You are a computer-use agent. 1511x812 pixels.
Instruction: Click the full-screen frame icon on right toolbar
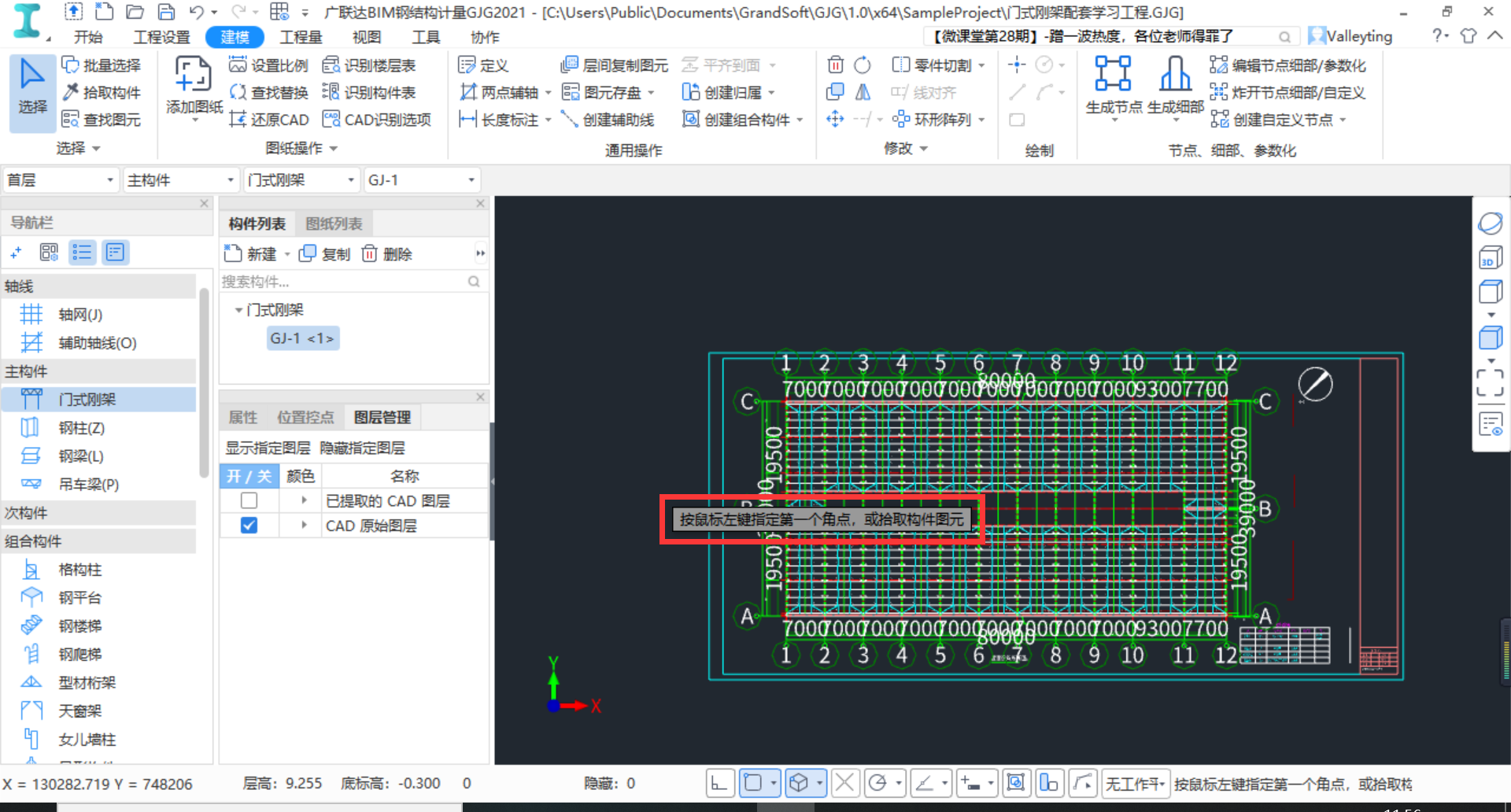1491,382
